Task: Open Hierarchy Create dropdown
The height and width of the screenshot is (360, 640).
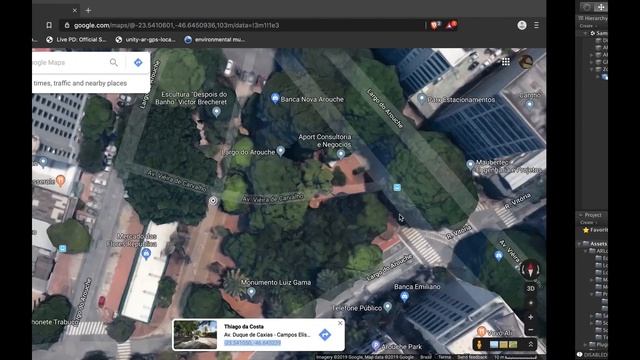Action: [x=588, y=26]
